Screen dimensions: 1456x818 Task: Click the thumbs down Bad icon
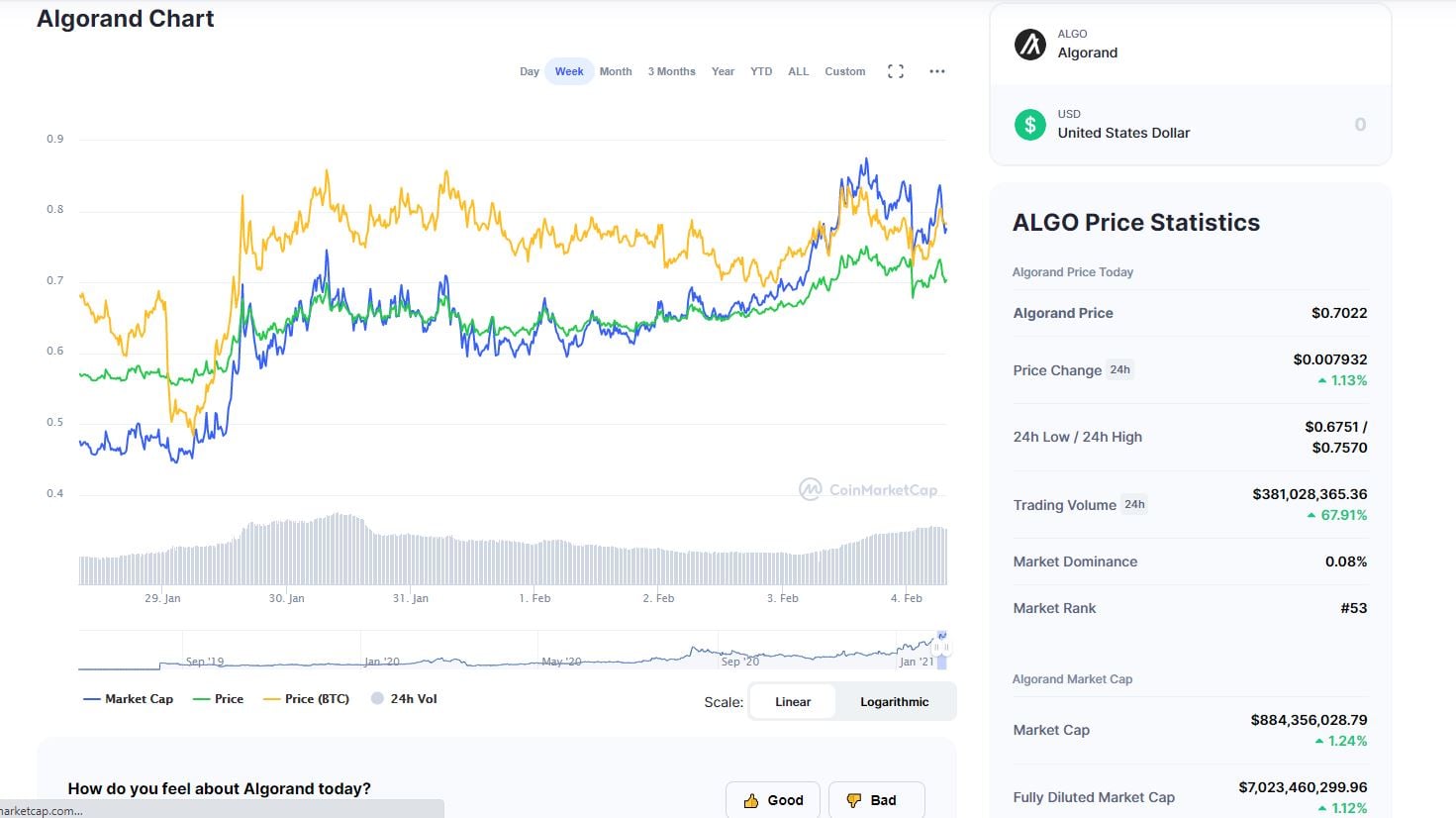[x=853, y=800]
